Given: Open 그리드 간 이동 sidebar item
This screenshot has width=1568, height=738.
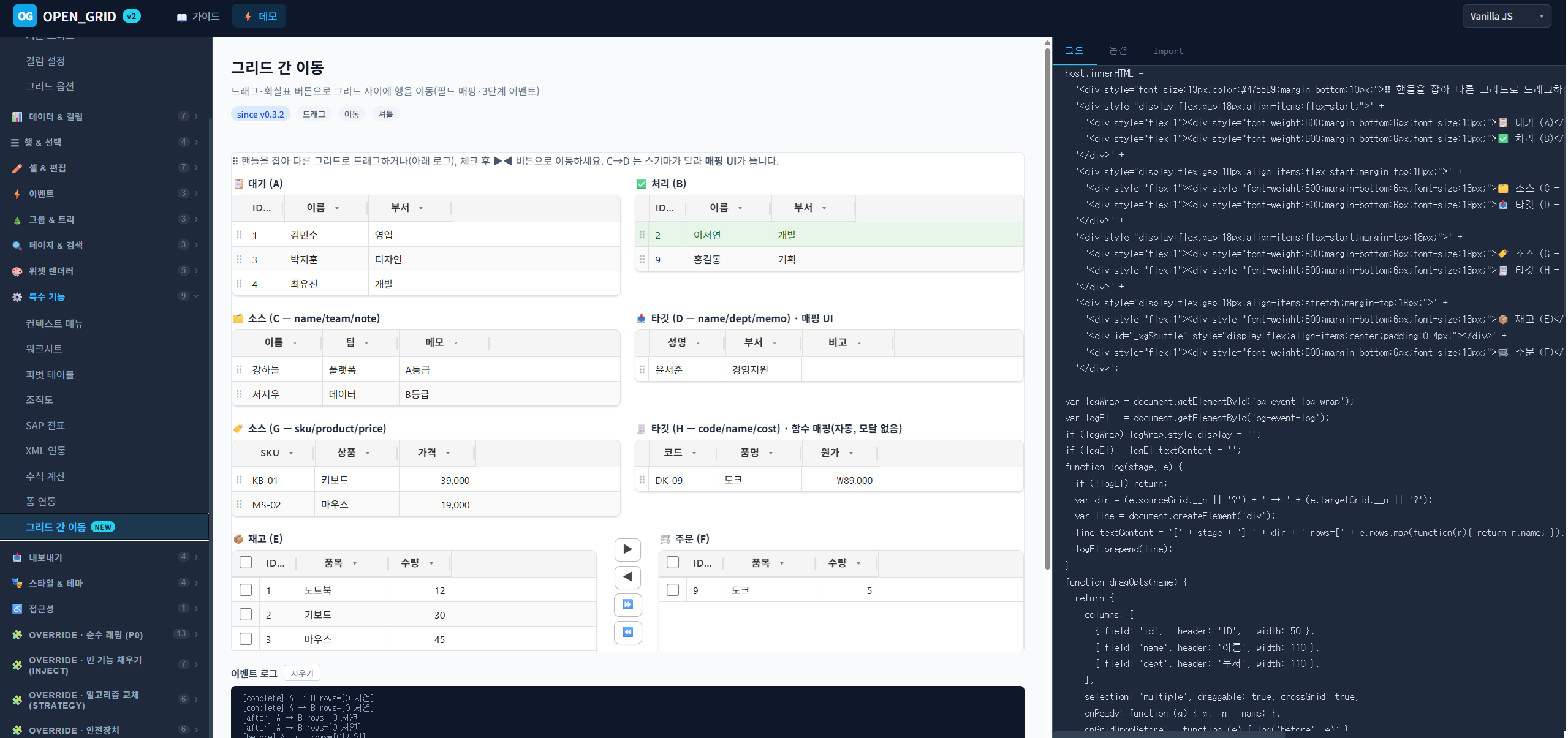Looking at the screenshot, I should pos(104,527).
